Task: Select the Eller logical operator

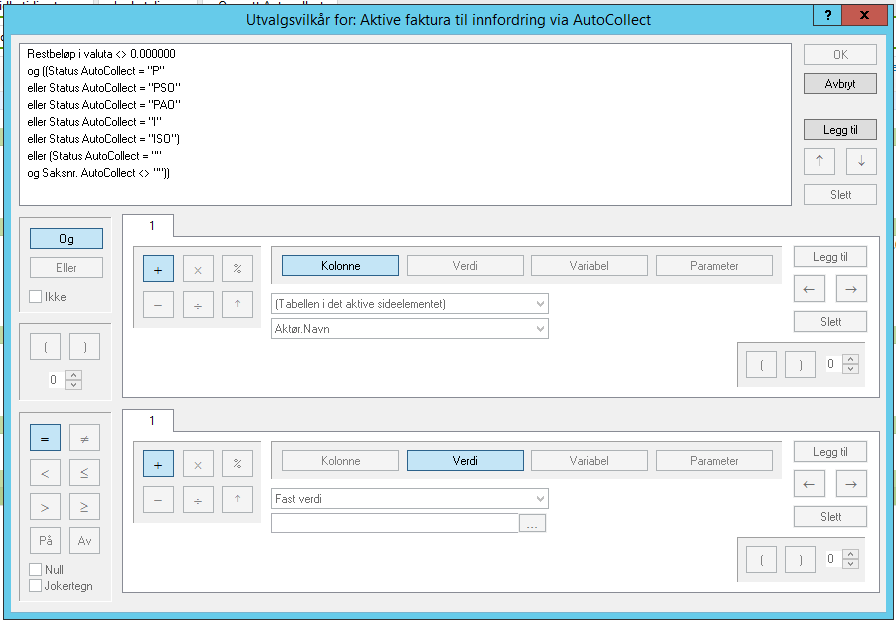Action: [x=66, y=267]
